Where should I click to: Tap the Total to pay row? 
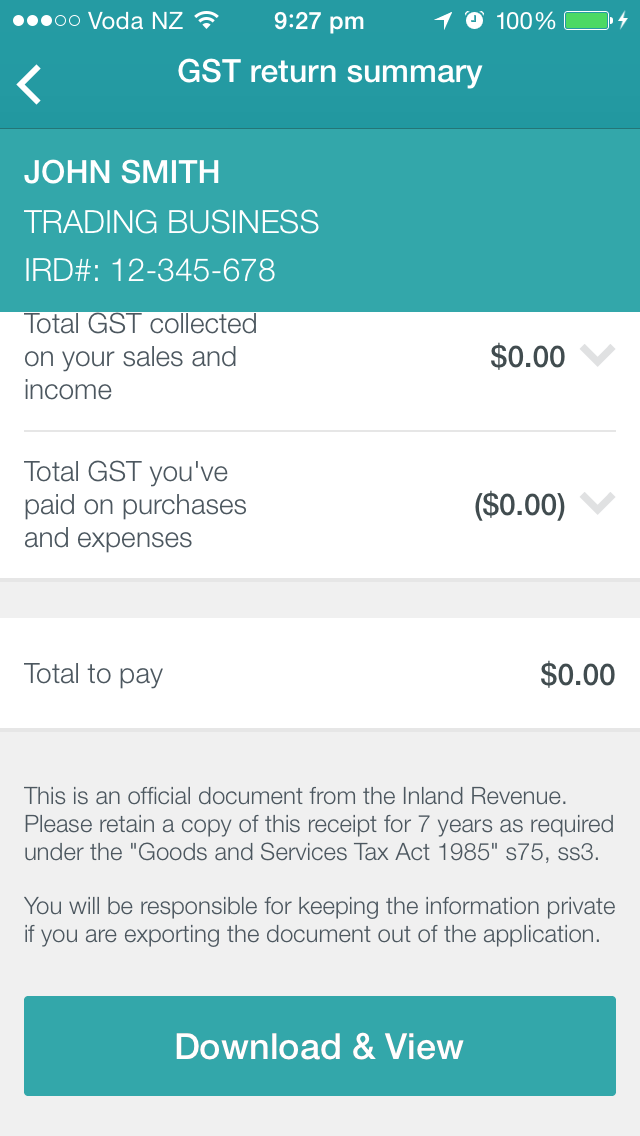pos(320,674)
